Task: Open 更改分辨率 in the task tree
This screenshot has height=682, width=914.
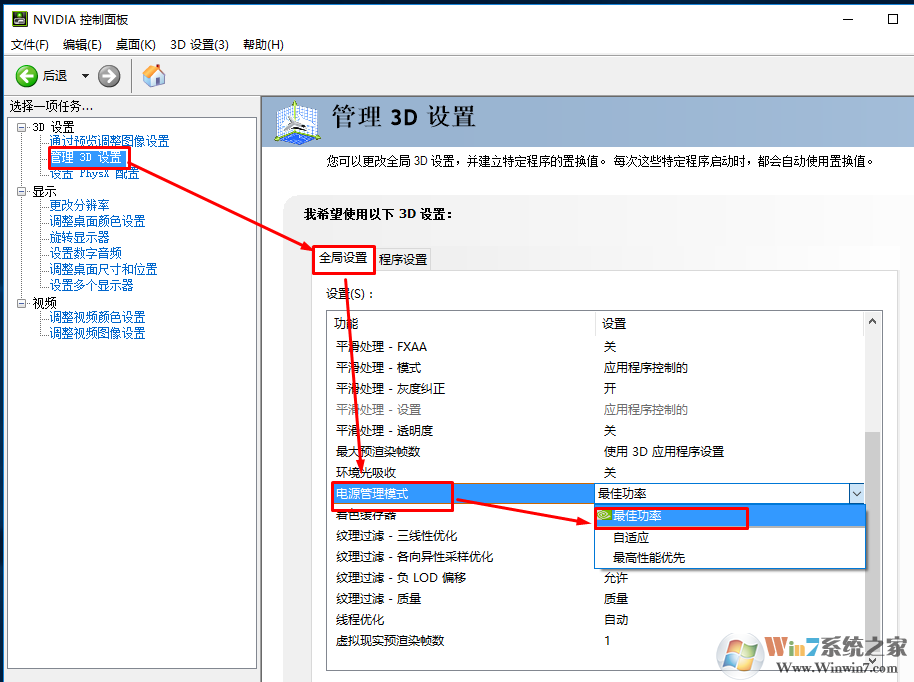Action: (x=80, y=205)
